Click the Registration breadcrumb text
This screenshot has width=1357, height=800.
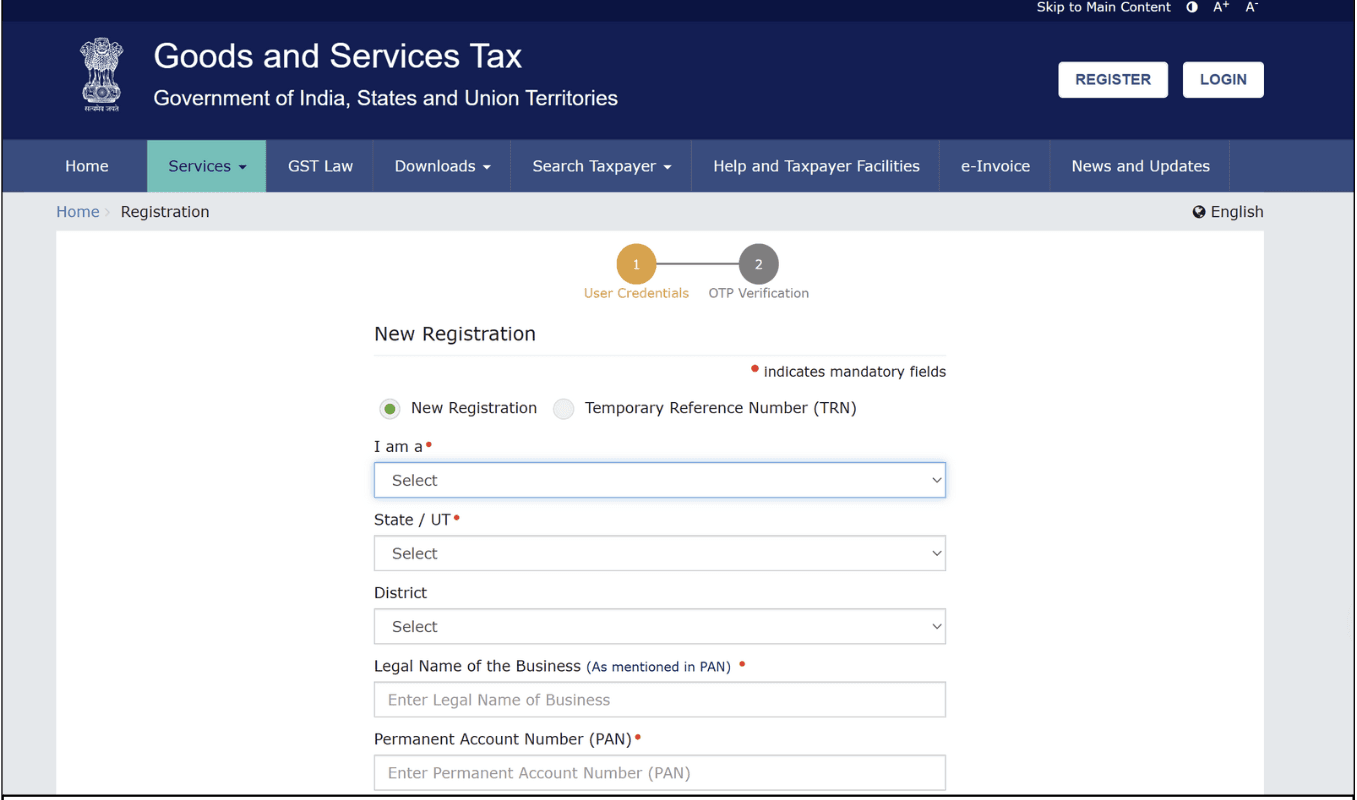coord(165,212)
